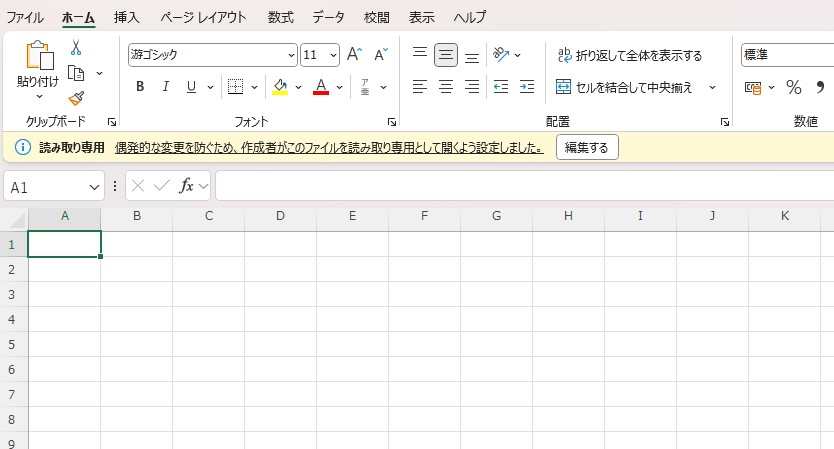
Task: Click the info icon in read-only bar
Action: click(22, 147)
